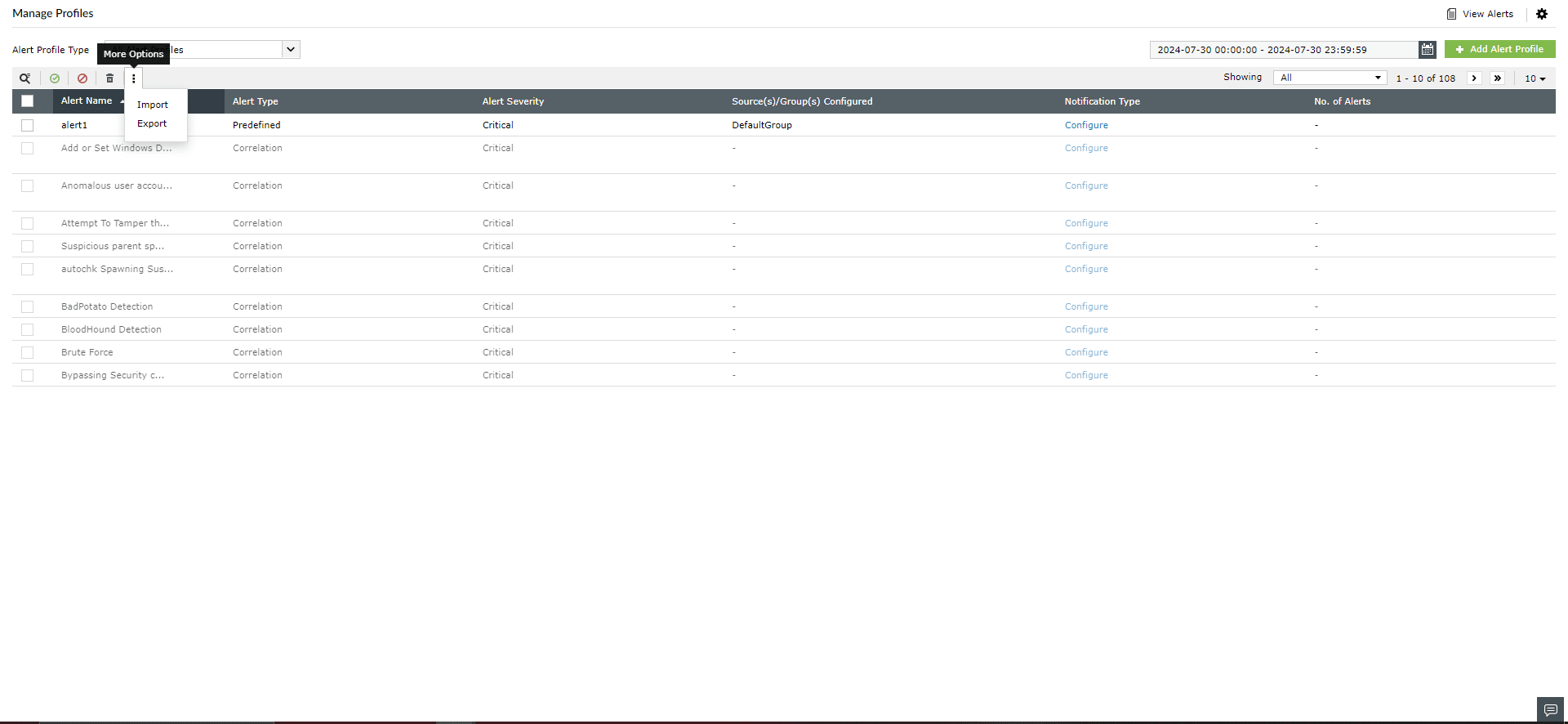Open the chat support icon
1568x724 pixels.
click(x=1550, y=710)
